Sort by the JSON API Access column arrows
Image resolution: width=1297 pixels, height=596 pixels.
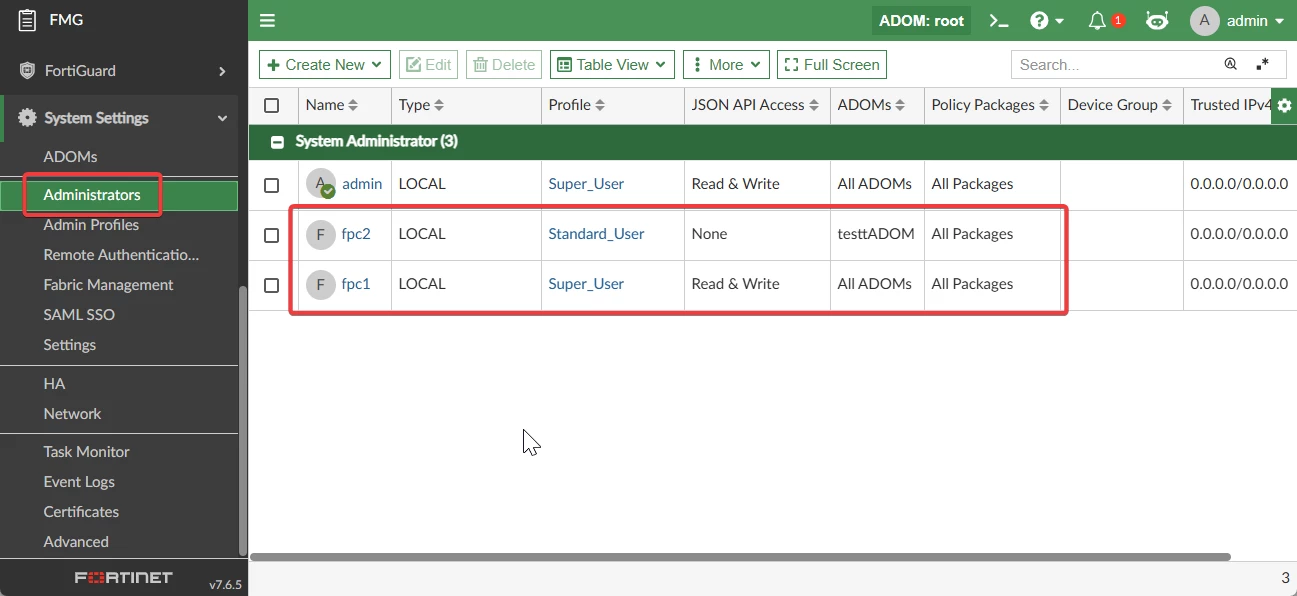814,105
